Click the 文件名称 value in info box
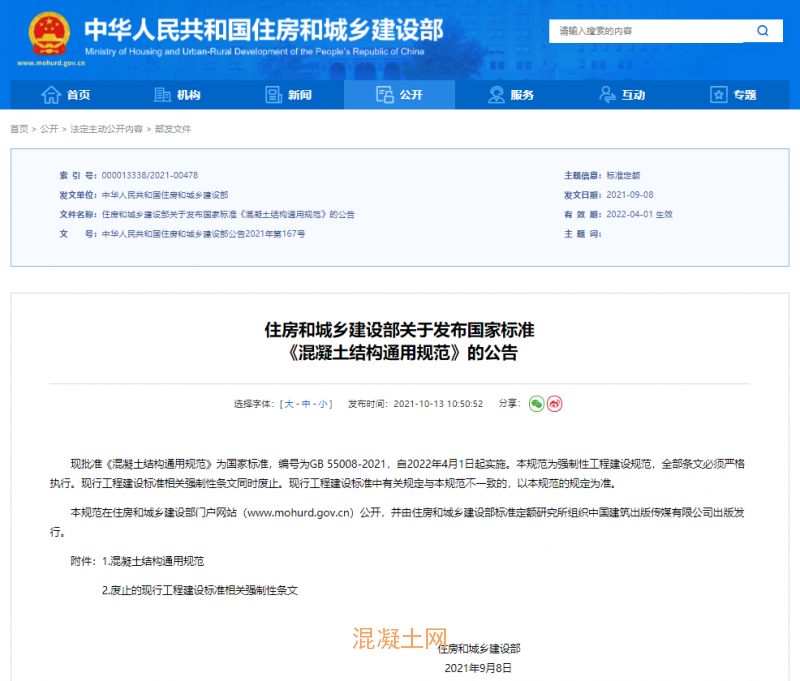Screen dimensions: 800x681 click(228, 214)
